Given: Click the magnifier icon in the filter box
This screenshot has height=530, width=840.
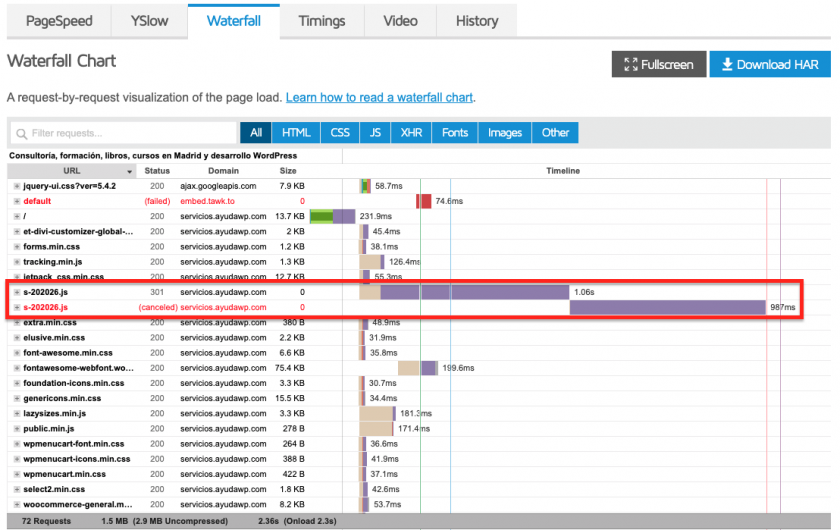Looking at the screenshot, I should [x=21, y=133].
